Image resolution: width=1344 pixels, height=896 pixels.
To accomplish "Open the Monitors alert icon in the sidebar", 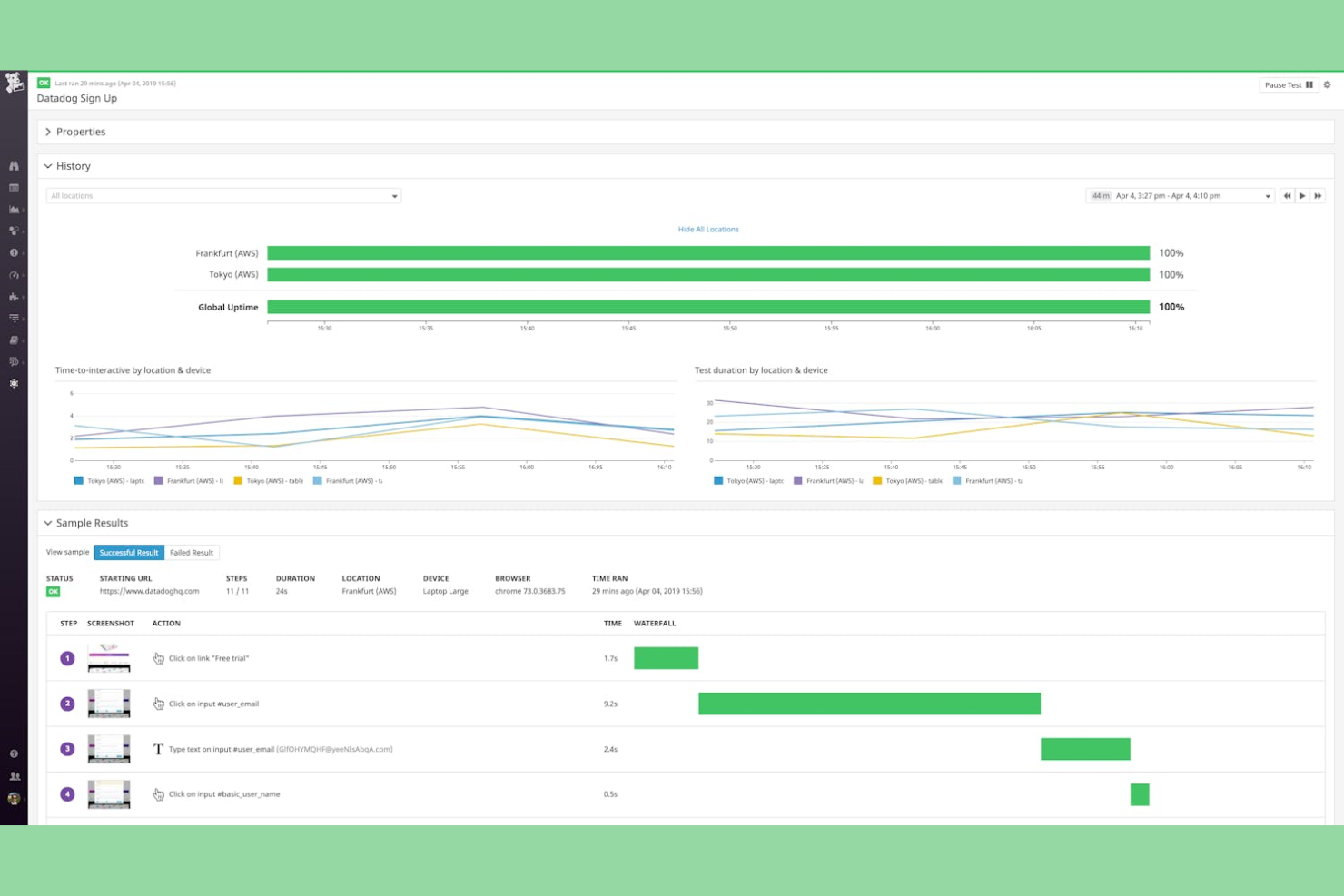I will click(x=14, y=254).
